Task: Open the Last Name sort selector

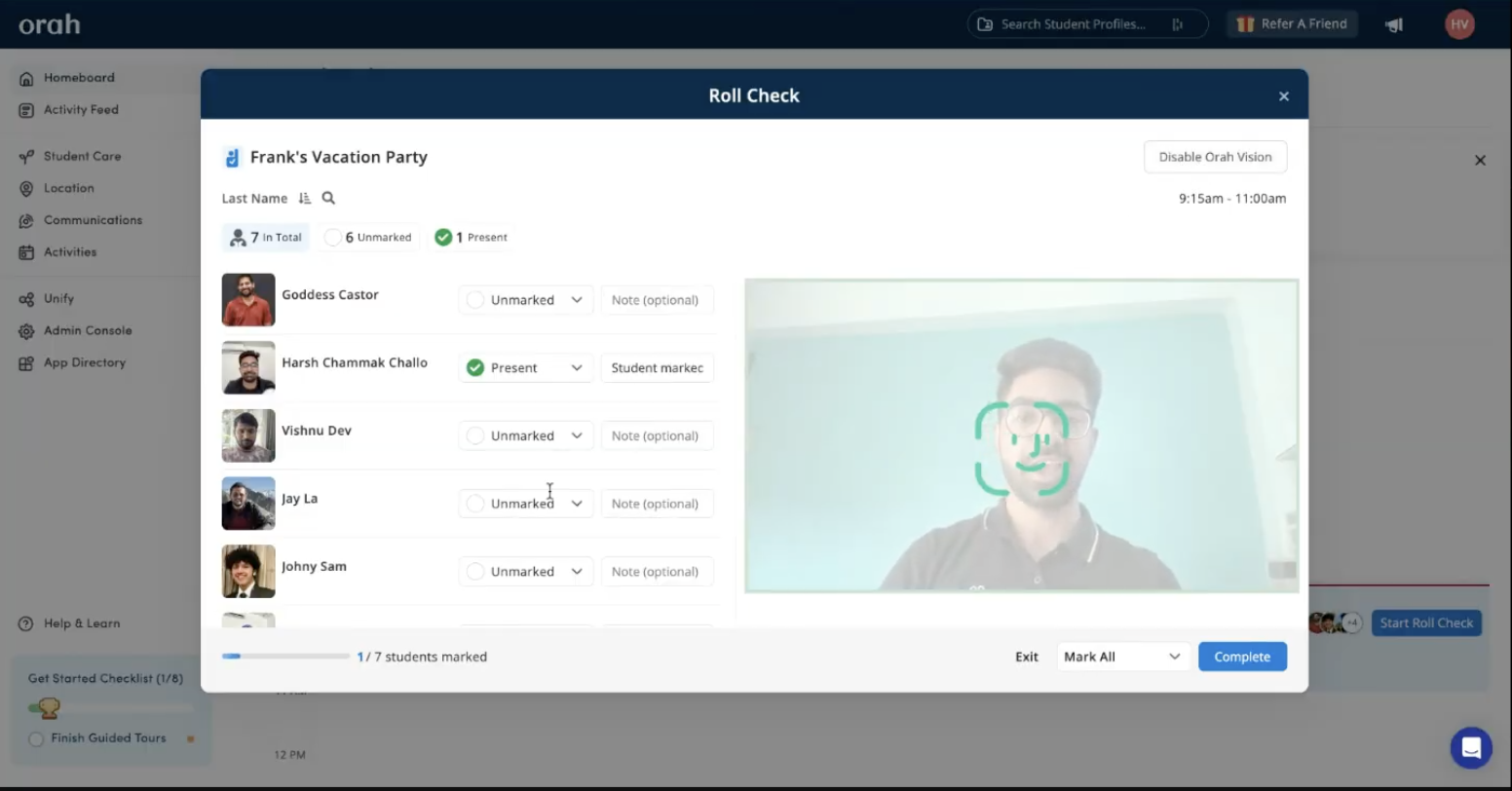Action: point(254,198)
